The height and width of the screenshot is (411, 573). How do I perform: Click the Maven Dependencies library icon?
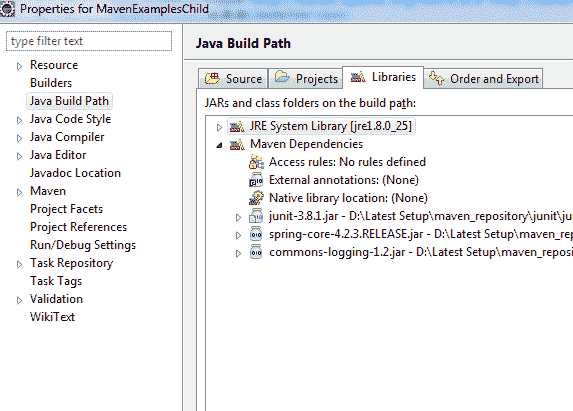(x=237, y=144)
